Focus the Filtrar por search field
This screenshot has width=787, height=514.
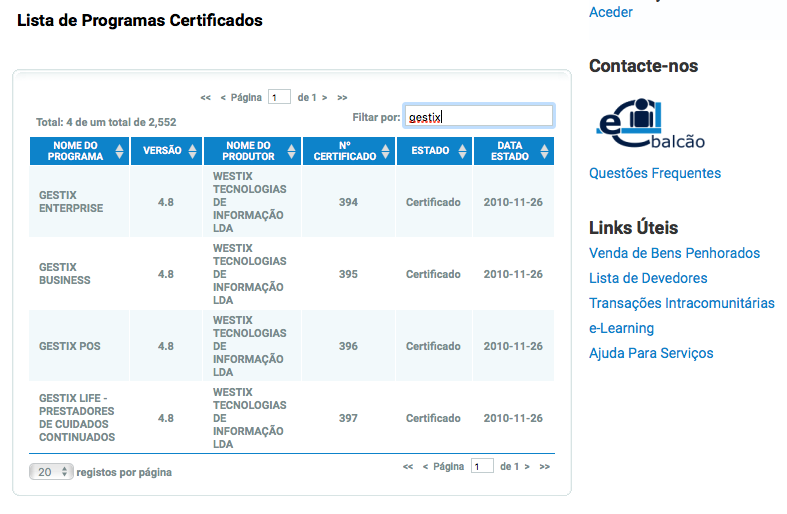click(479, 116)
